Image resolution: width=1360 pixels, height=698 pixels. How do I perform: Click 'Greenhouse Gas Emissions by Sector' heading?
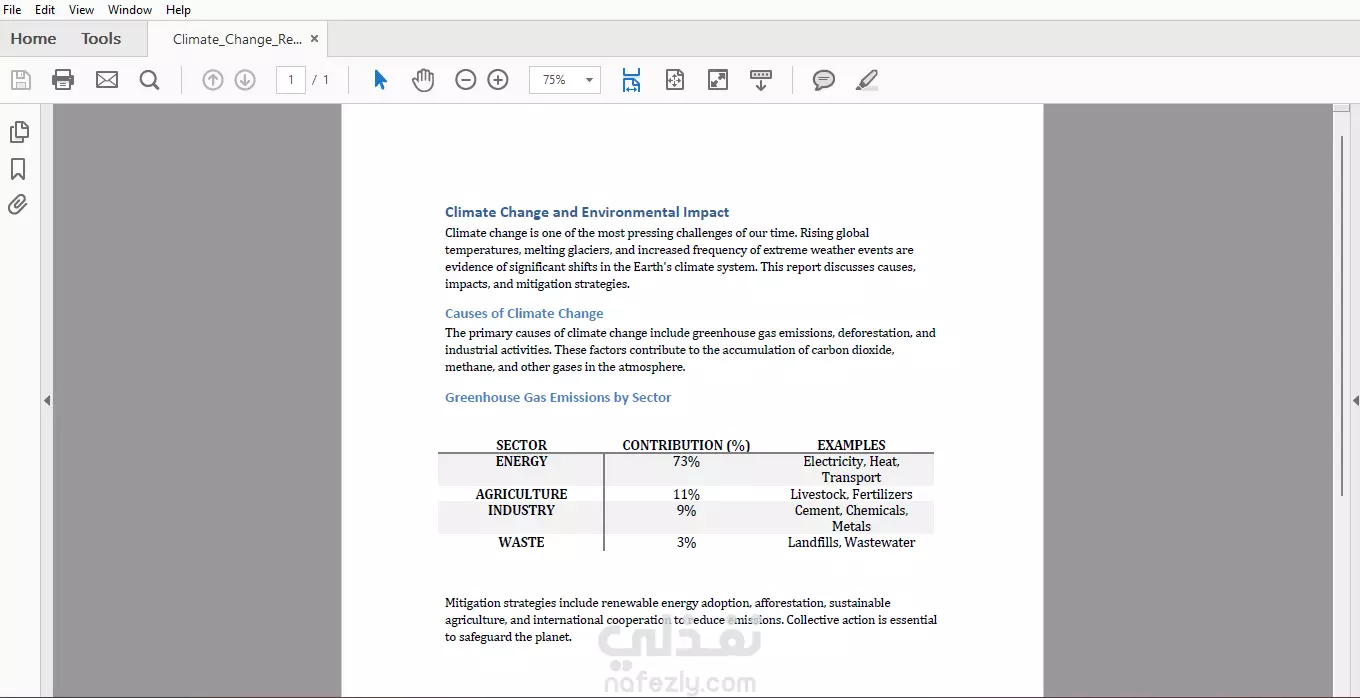tap(558, 397)
